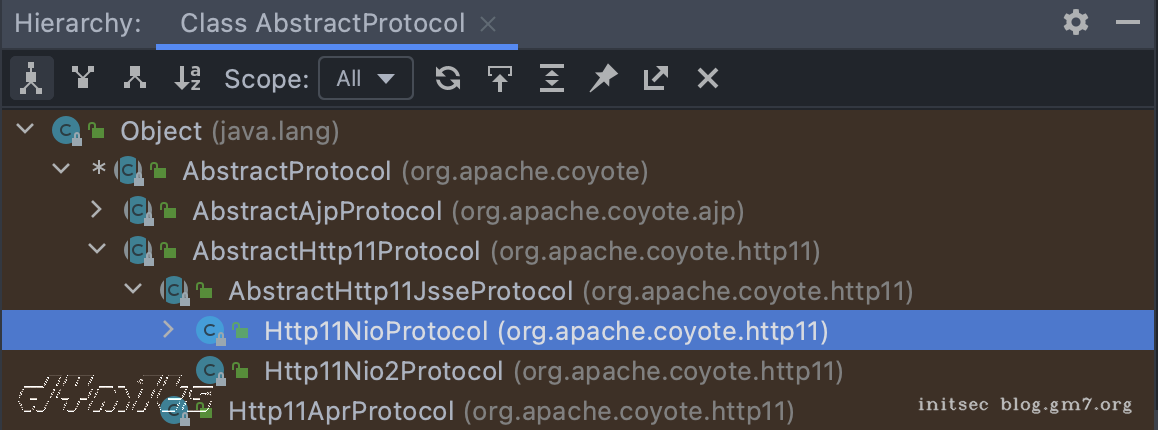The height and width of the screenshot is (430, 1158).
Task: Switch to subtypes hierarchy view
Action: tap(135, 78)
